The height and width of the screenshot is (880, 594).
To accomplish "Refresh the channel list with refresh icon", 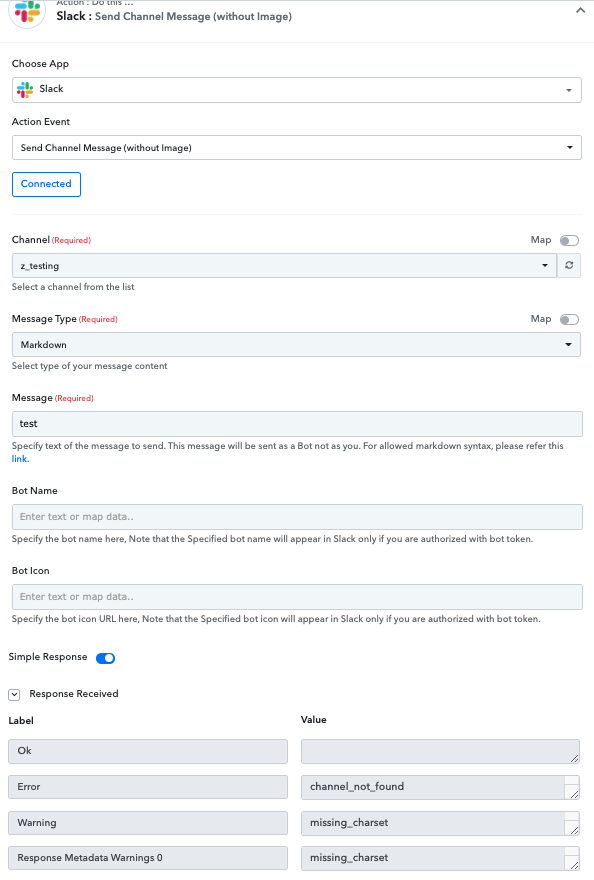I will point(569,265).
